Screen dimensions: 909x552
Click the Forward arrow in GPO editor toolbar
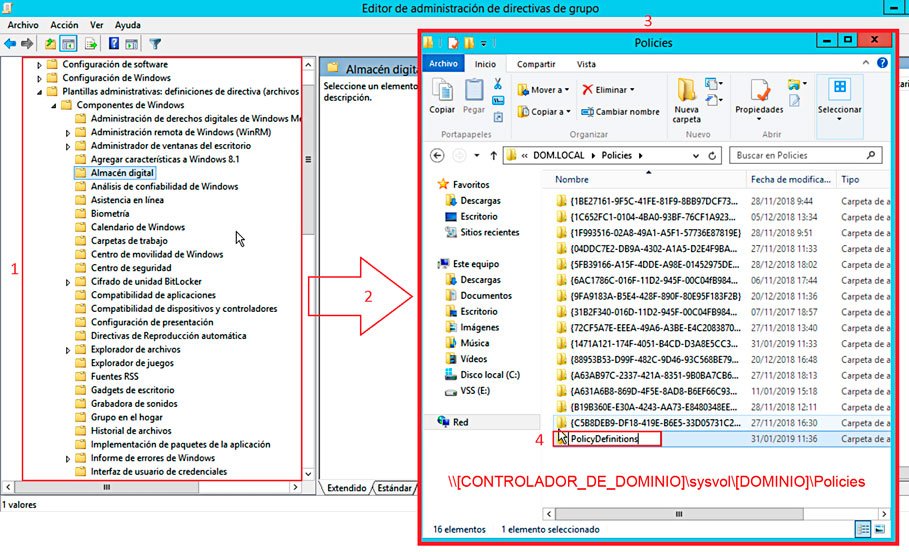tap(27, 43)
